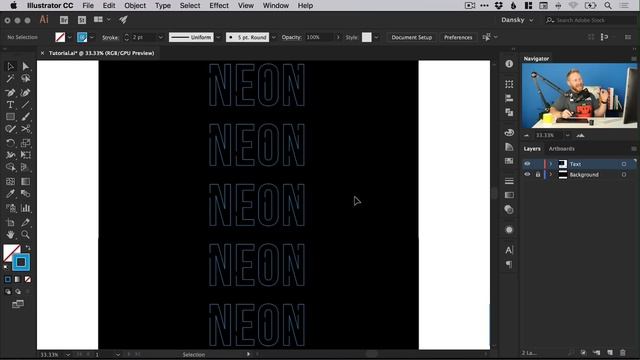Select the Rectangle tool
This screenshot has height=360, width=640.
coord(11,117)
